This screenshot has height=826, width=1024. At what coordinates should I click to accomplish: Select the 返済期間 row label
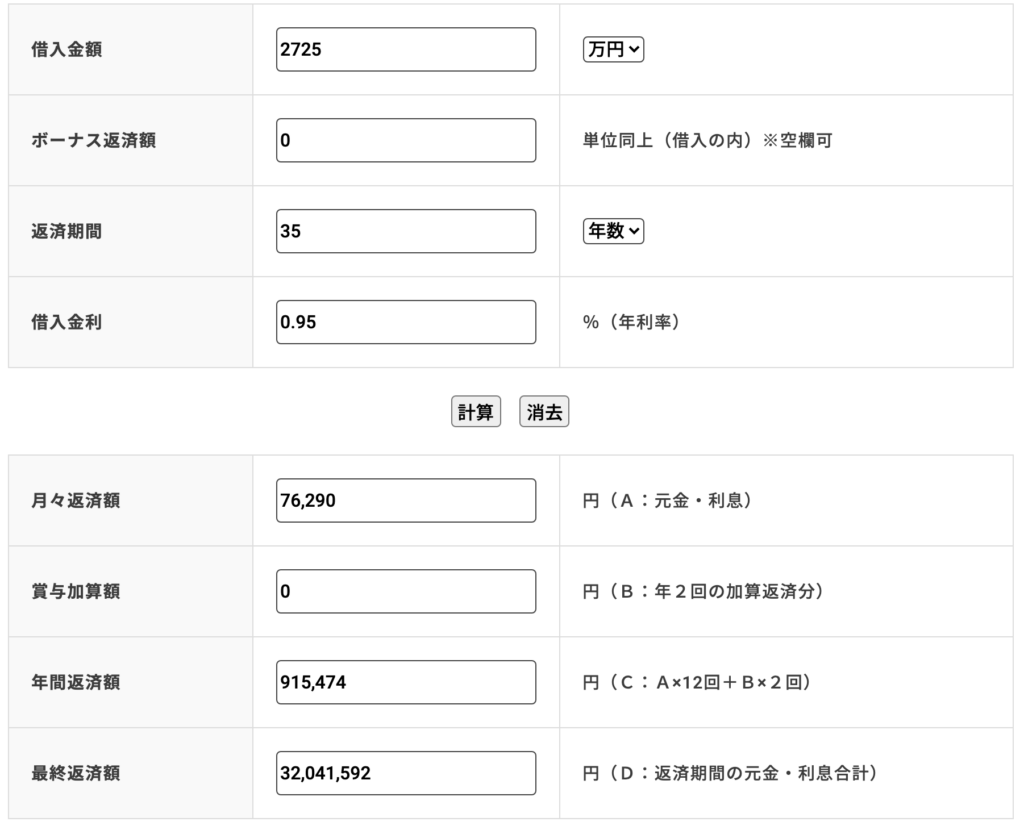click(67, 231)
